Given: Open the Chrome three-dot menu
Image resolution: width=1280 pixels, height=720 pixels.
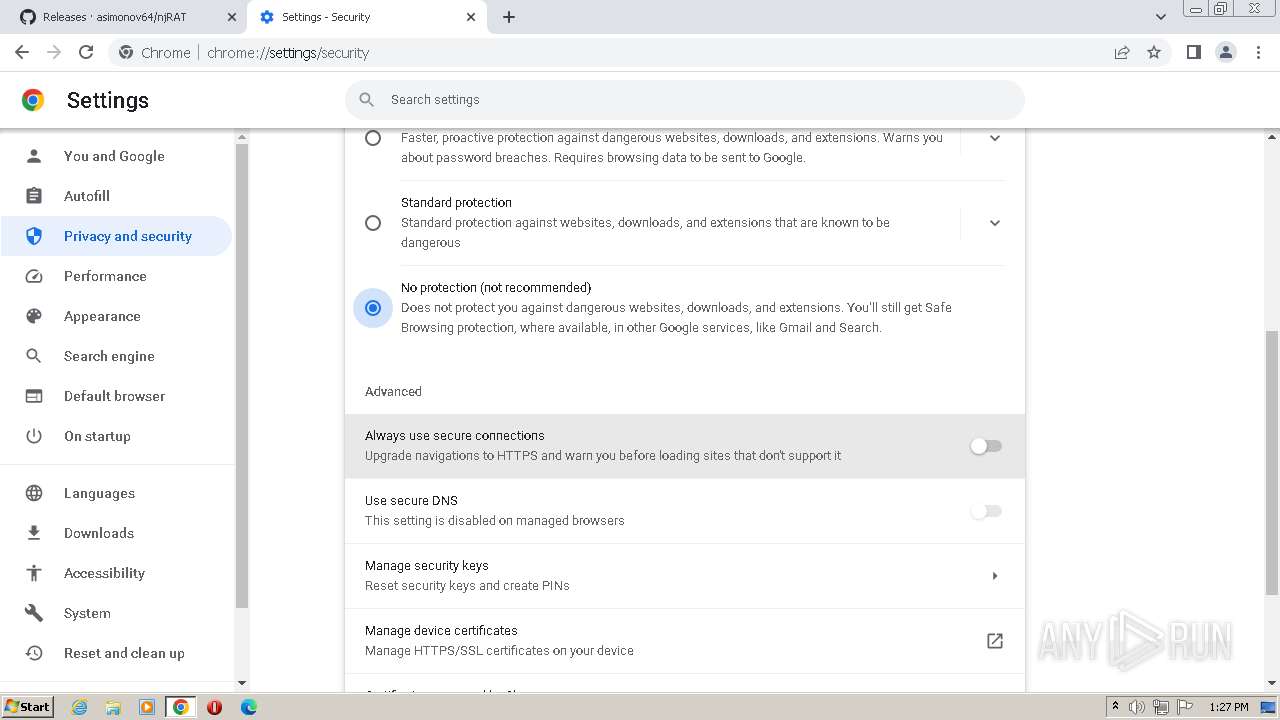Looking at the screenshot, I should tap(1258, 52).
